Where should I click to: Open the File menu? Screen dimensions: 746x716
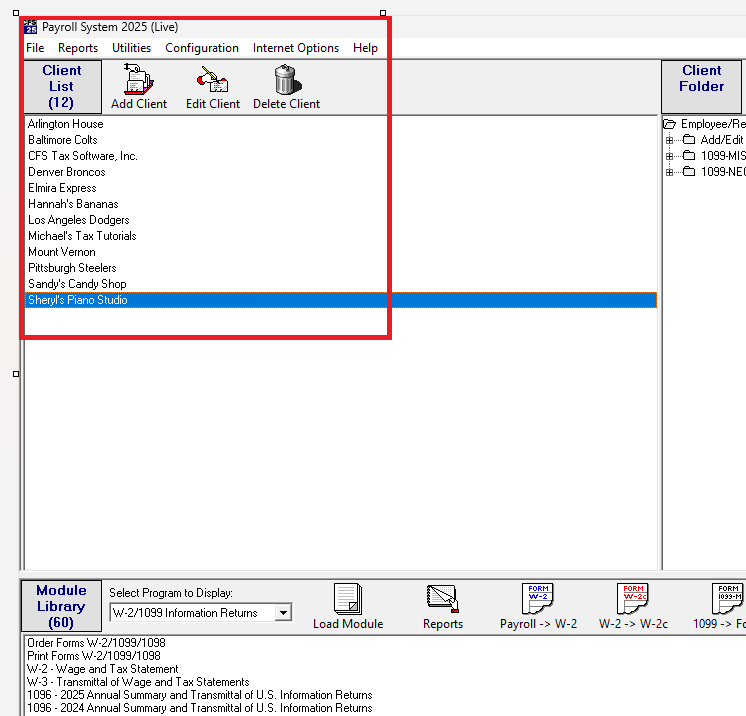point(35,48)
